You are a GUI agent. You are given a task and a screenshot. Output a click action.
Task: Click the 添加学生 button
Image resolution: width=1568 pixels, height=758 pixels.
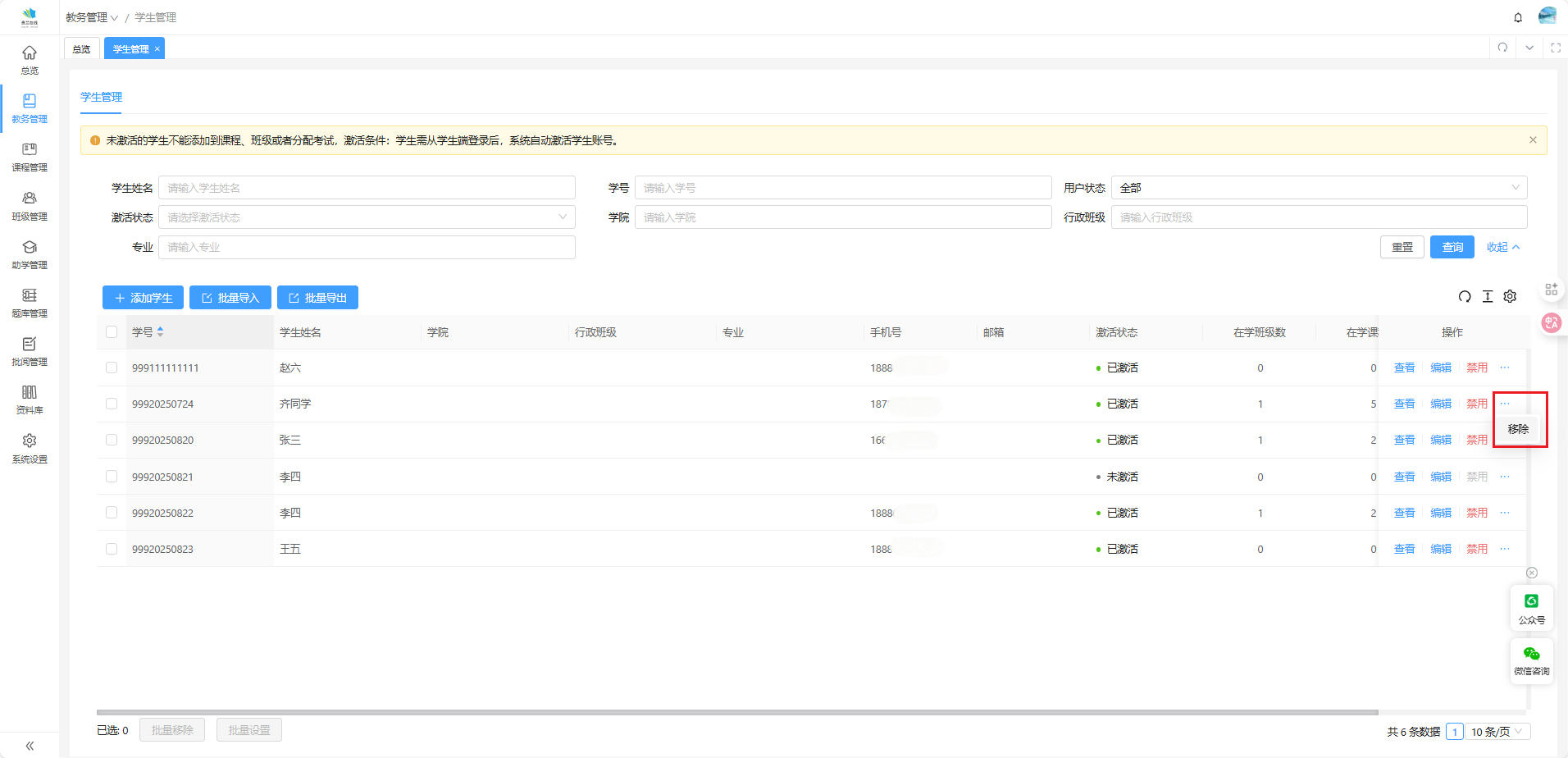click(x=143, y=298)
